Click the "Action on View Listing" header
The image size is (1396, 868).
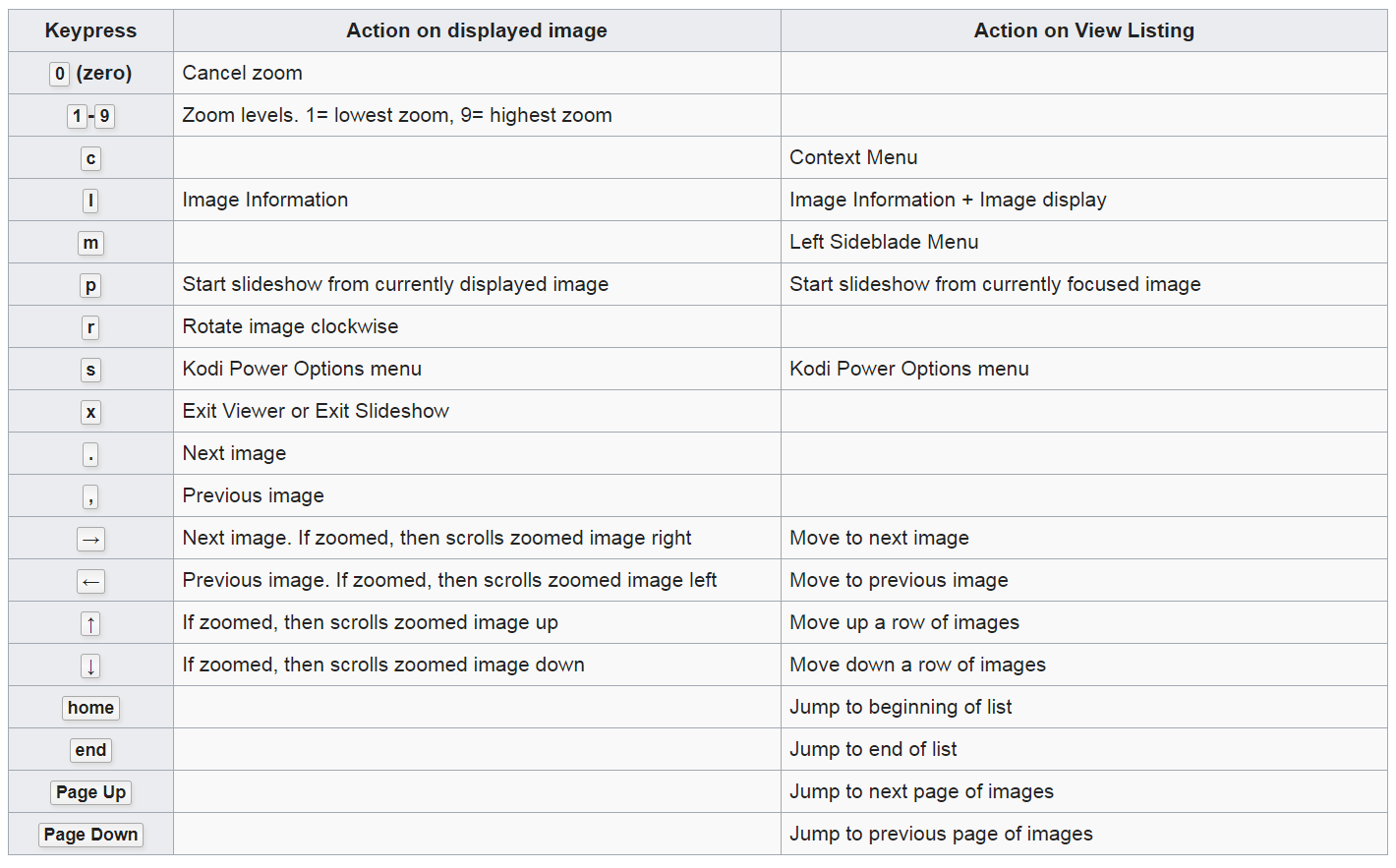click(x=1083, y=30)
